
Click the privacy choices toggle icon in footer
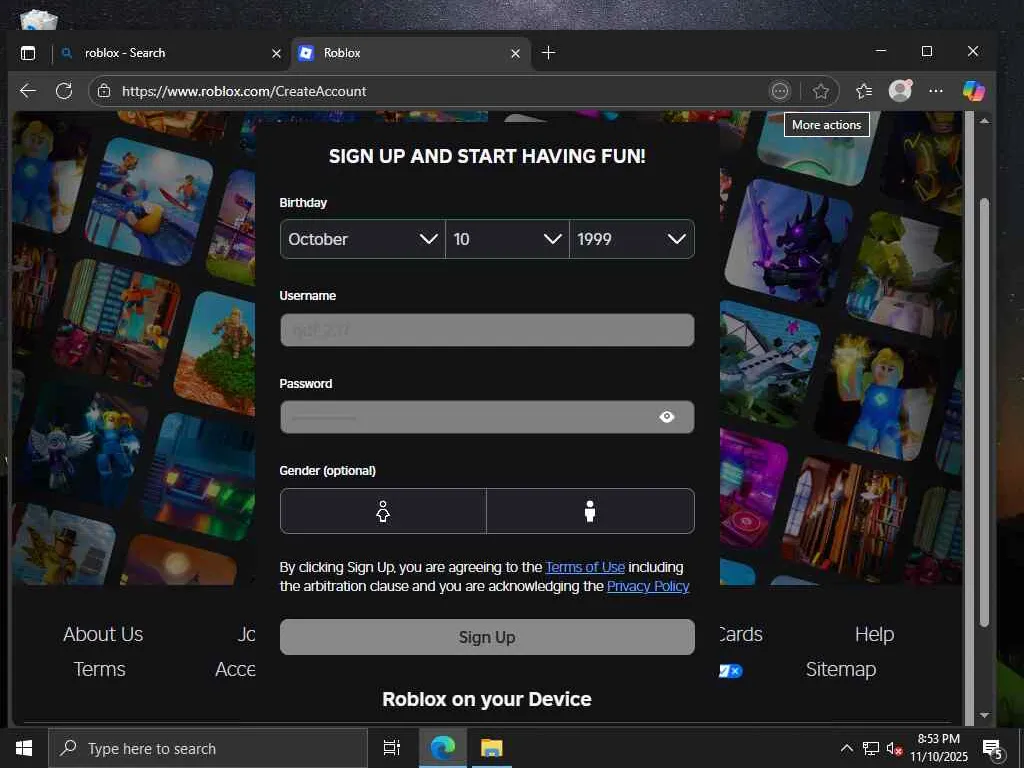731,671
